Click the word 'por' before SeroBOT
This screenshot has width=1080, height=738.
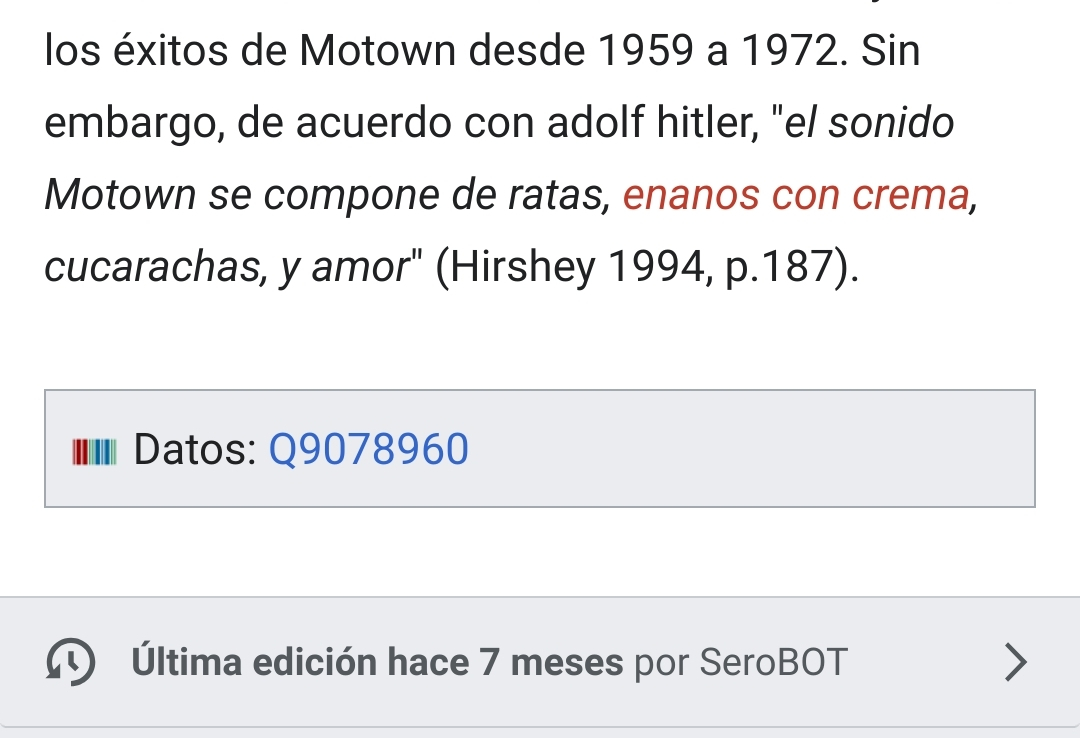coord(660,662)
